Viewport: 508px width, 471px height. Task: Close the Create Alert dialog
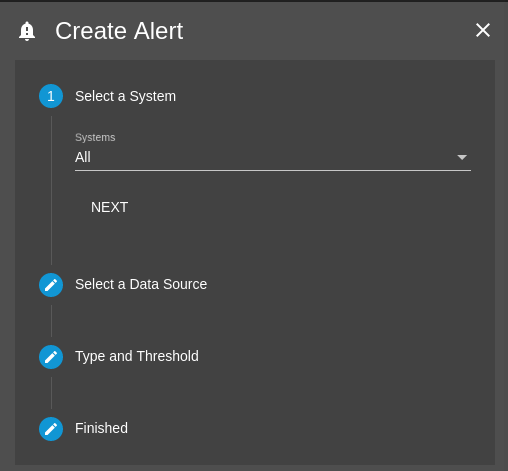click(x=483, y=30)
